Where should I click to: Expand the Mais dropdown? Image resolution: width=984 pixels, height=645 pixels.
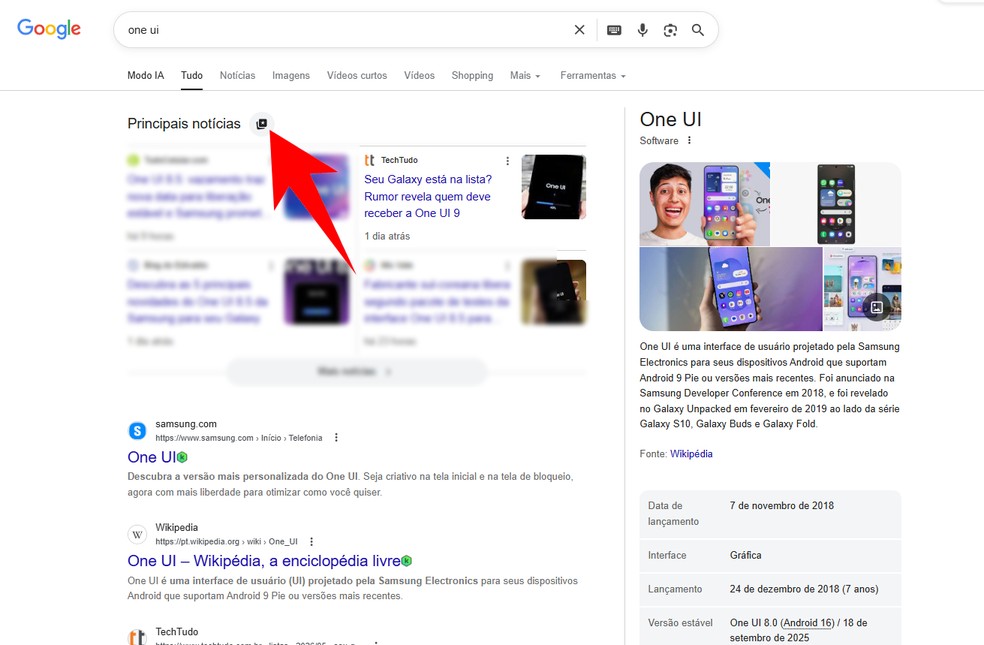pyautogui.click(x=525, y=75)
